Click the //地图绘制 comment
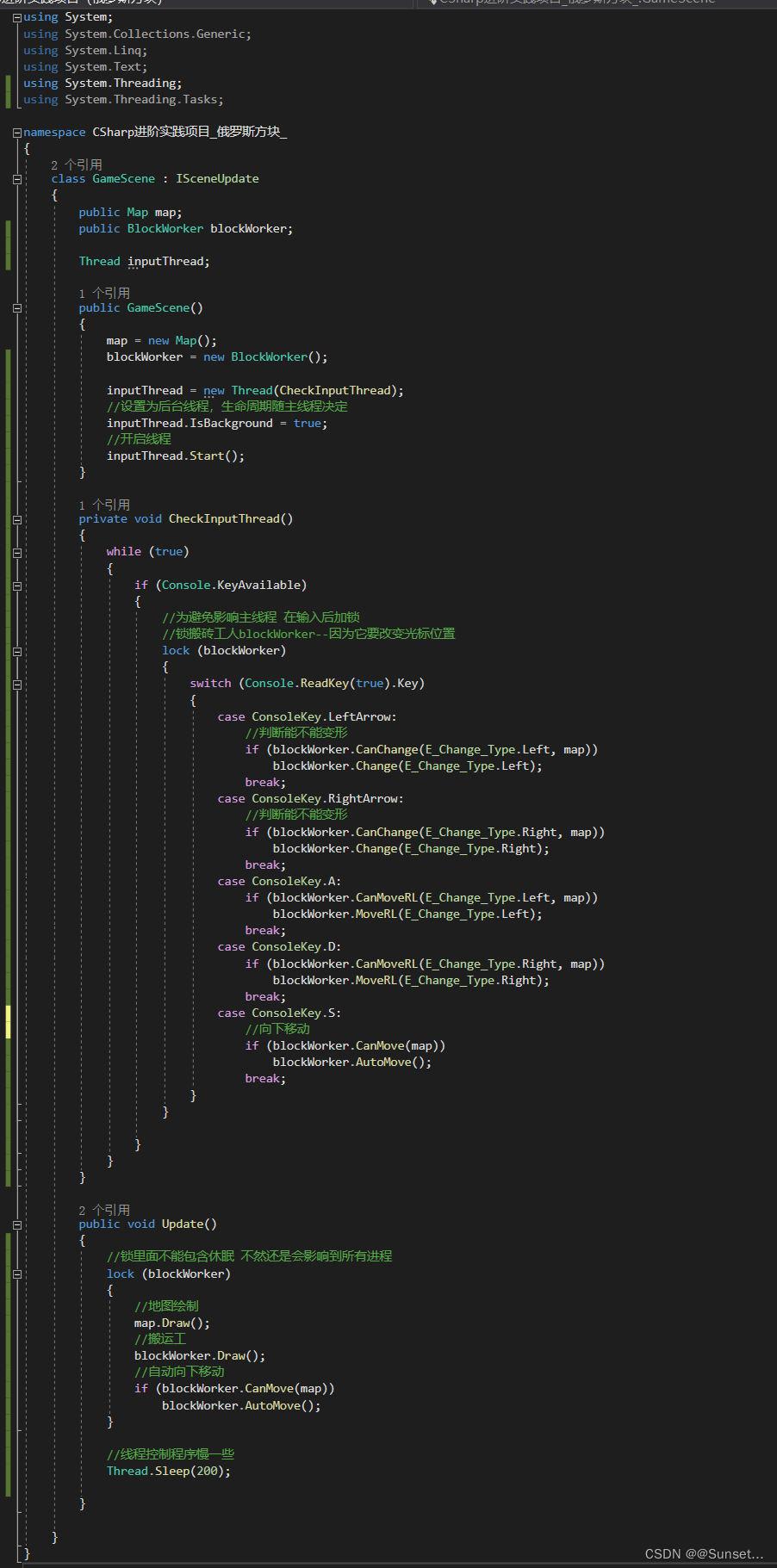Viewport: 777px width, 1568px height. click(x=166, y=1306)
